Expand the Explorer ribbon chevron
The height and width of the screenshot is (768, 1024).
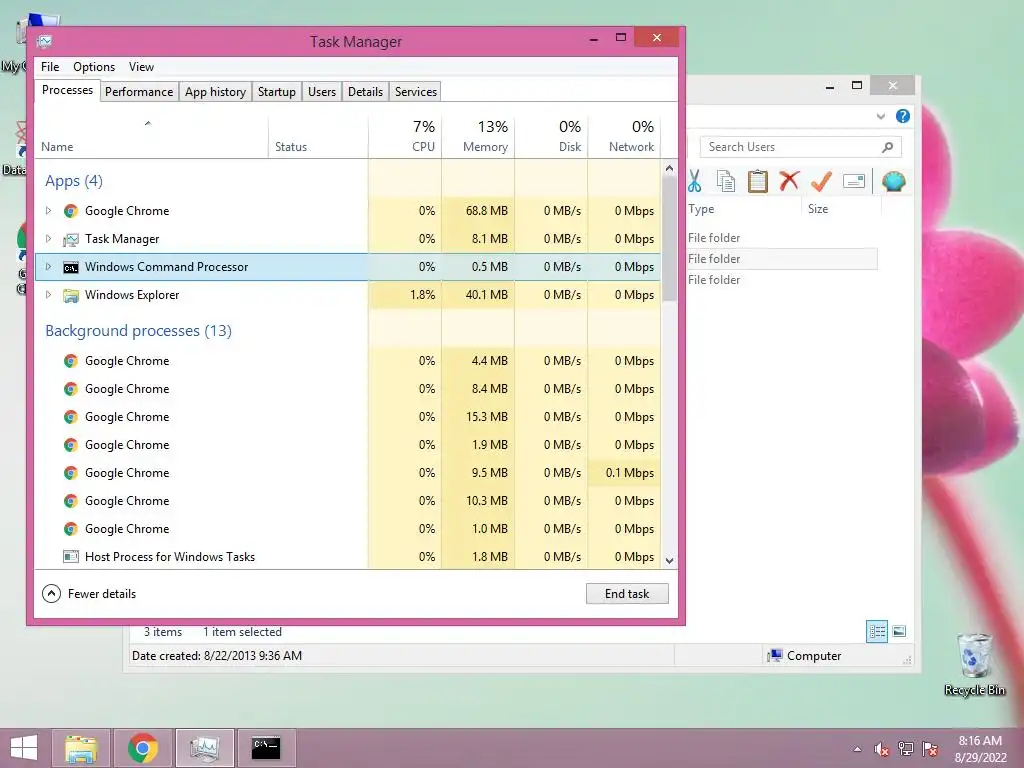pos(881,116)
